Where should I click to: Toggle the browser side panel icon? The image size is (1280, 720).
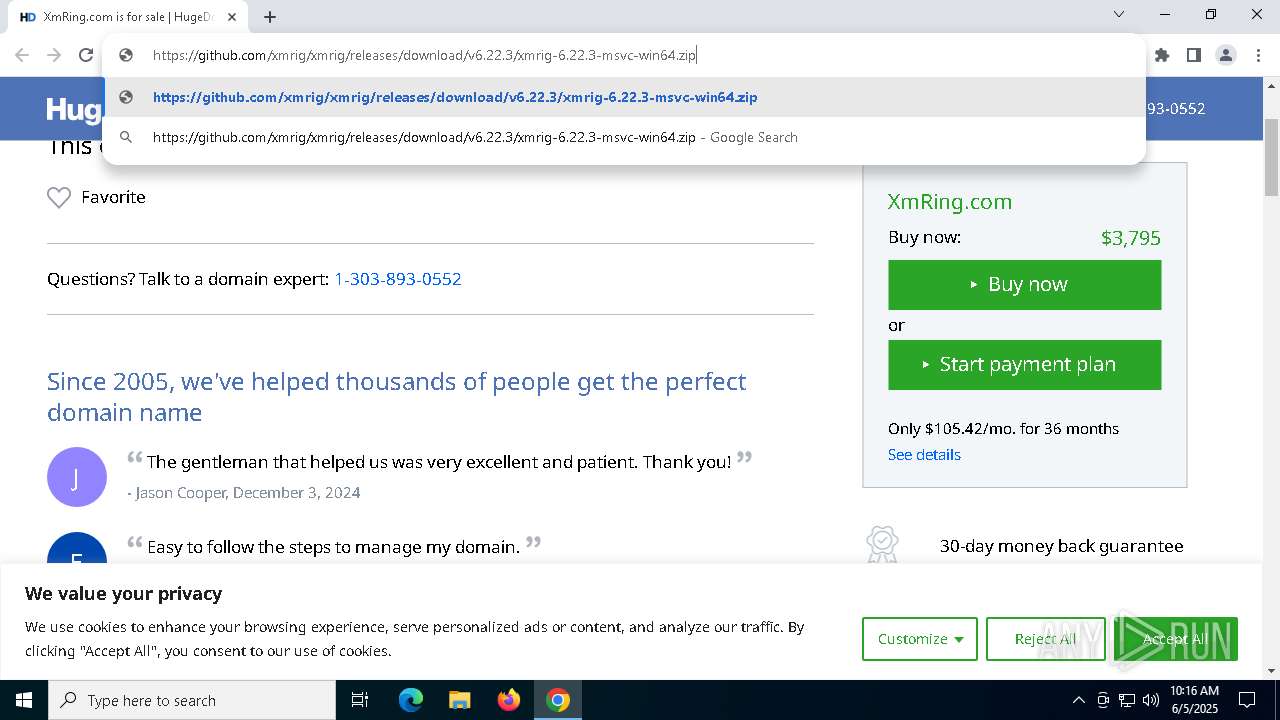[x=1193, y=55]
